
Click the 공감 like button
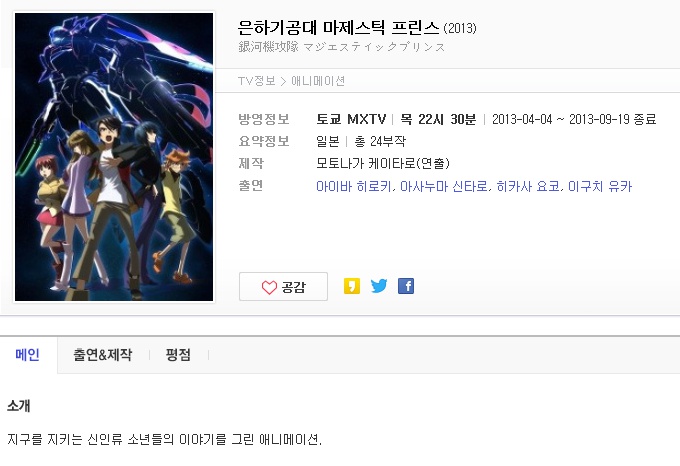283,287
